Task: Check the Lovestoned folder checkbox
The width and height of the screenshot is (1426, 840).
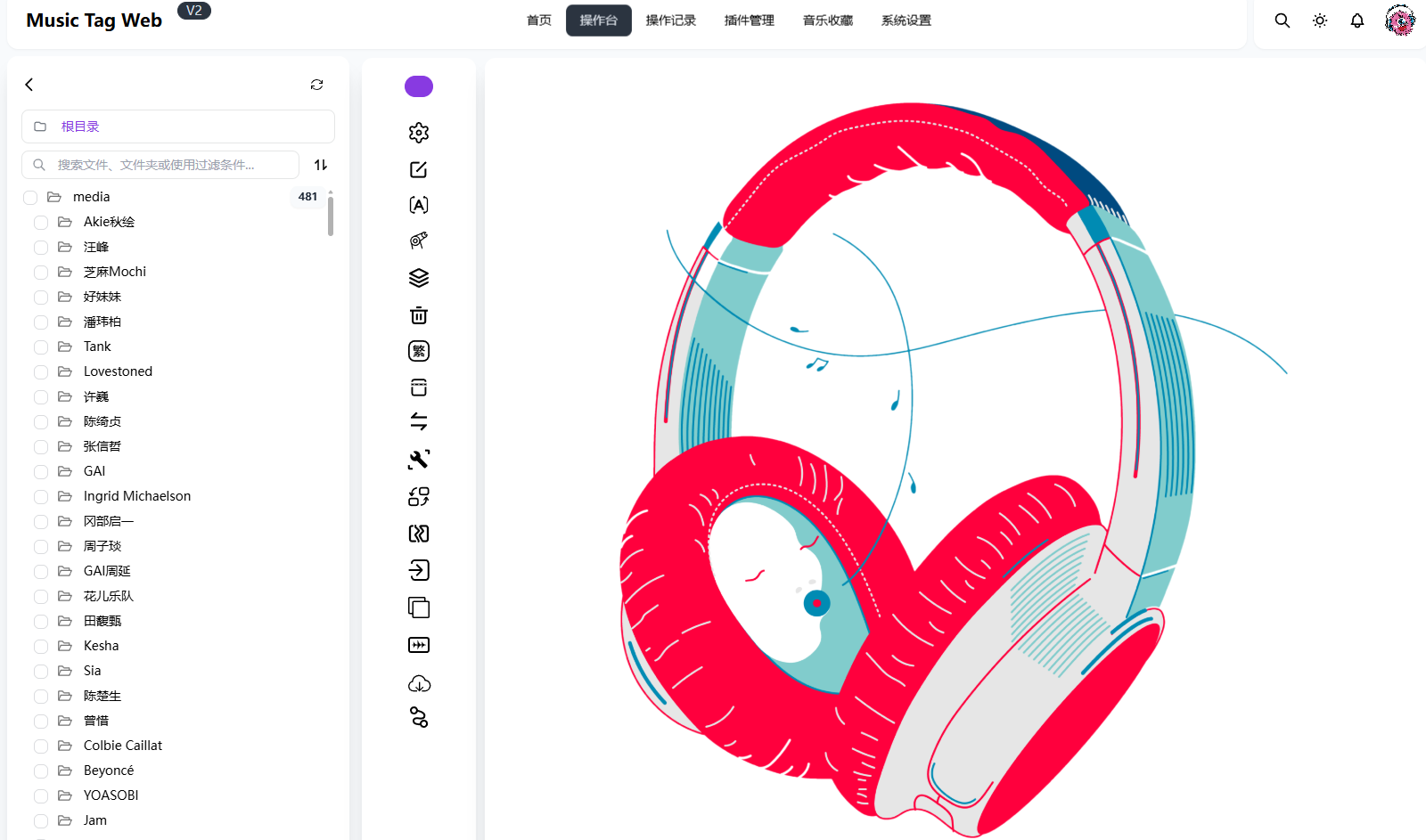Action: click(41, 371)
